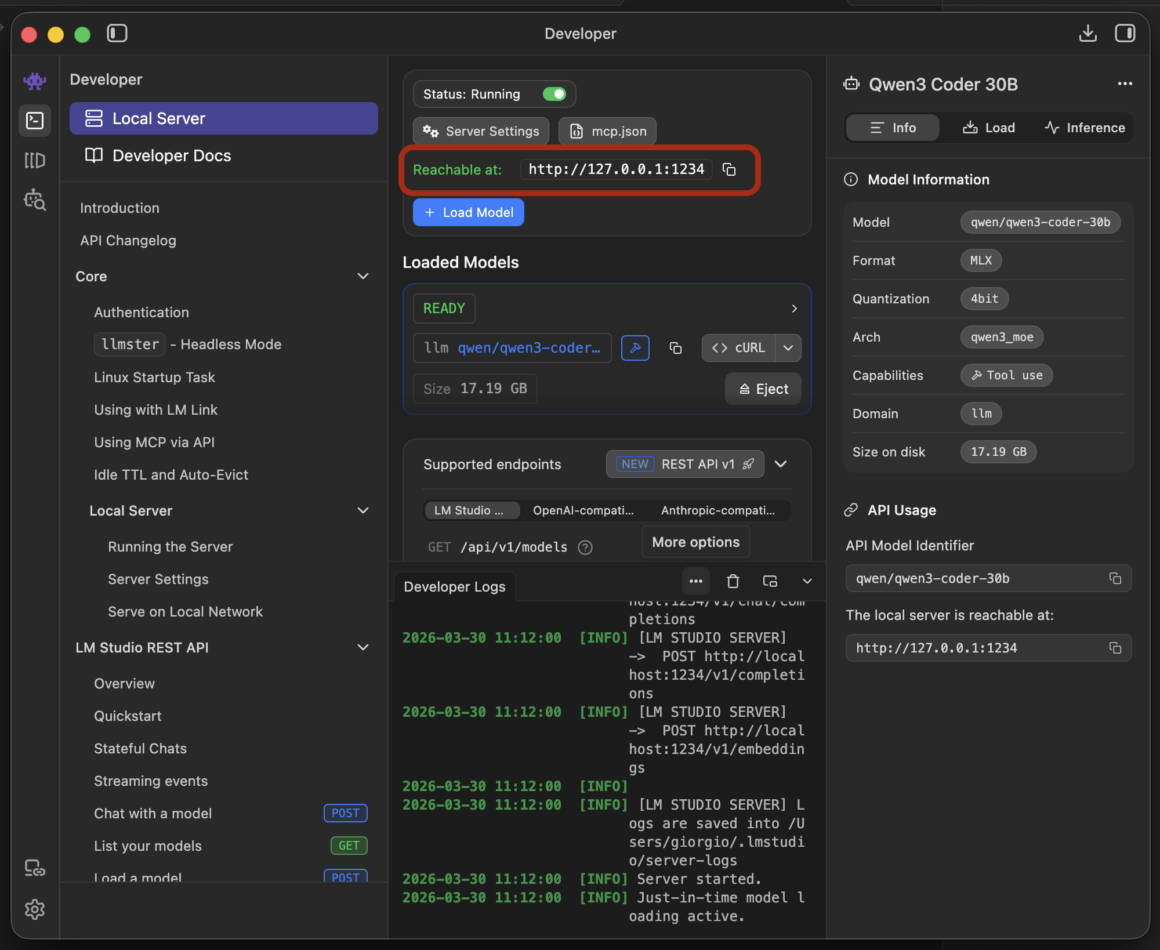The height and width of the screenshot is (950, 1160).
Task: Click the loaded model name qwen/qwen3-coder field
Action: (x=512, y=348)
